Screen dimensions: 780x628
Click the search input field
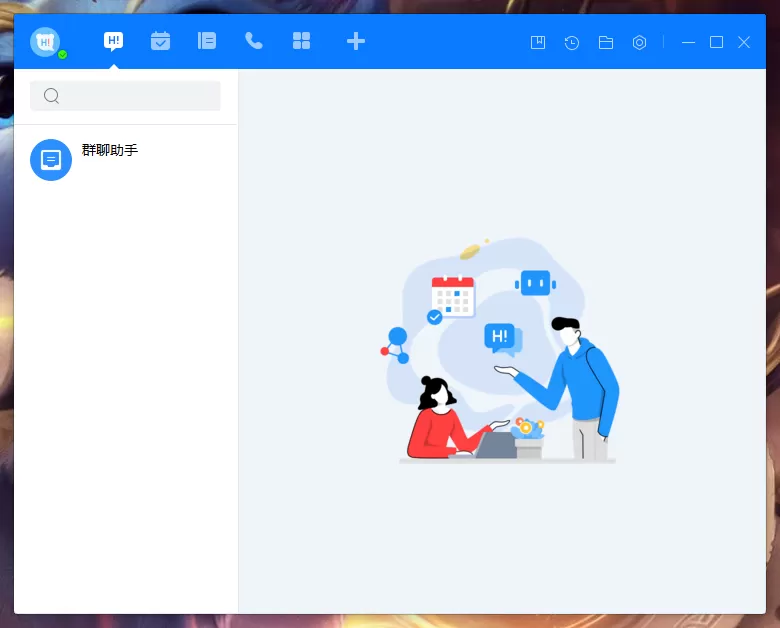point(125,96)
